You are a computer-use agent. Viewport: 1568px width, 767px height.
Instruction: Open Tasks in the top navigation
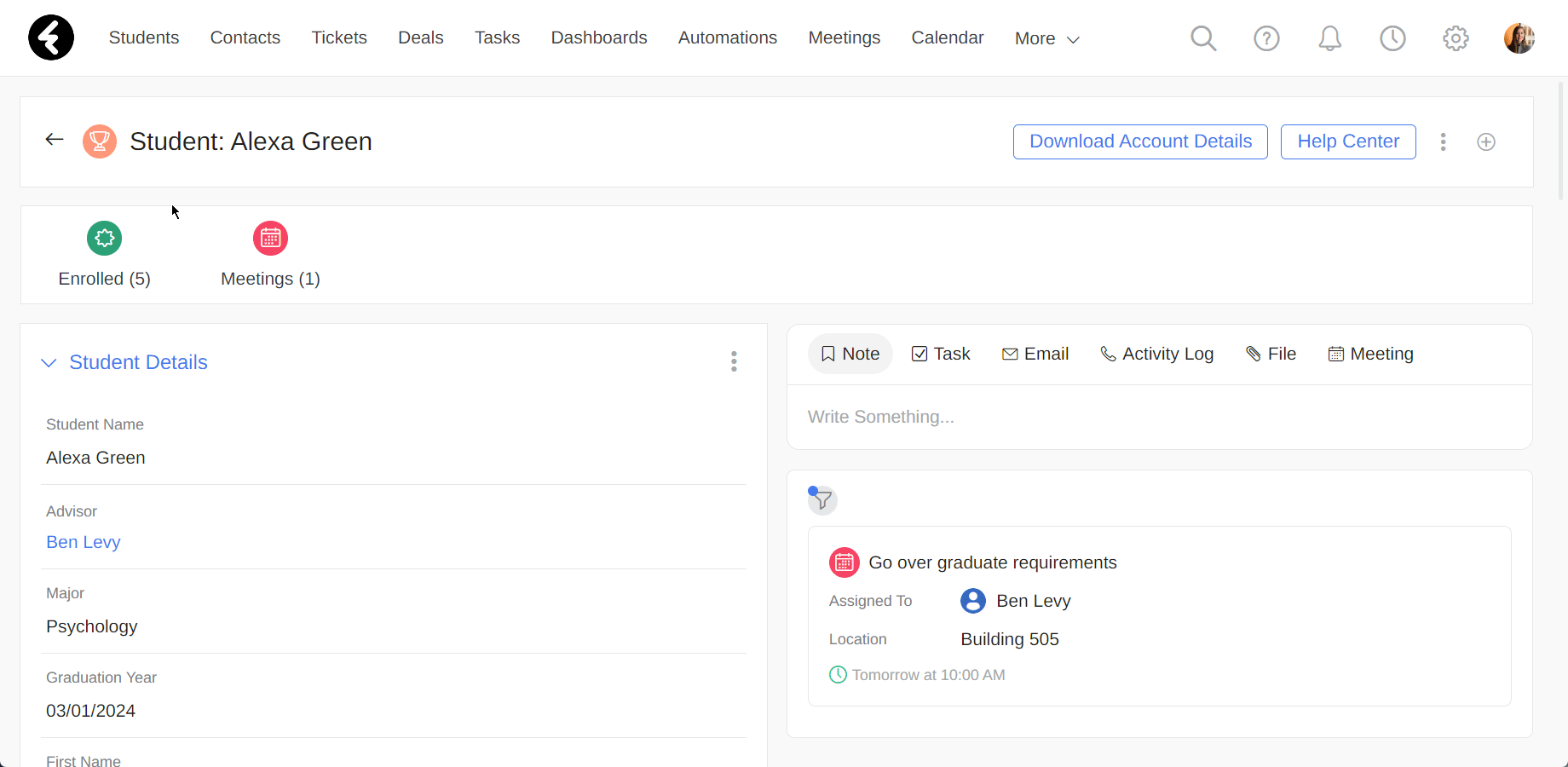tap(498, 37)
